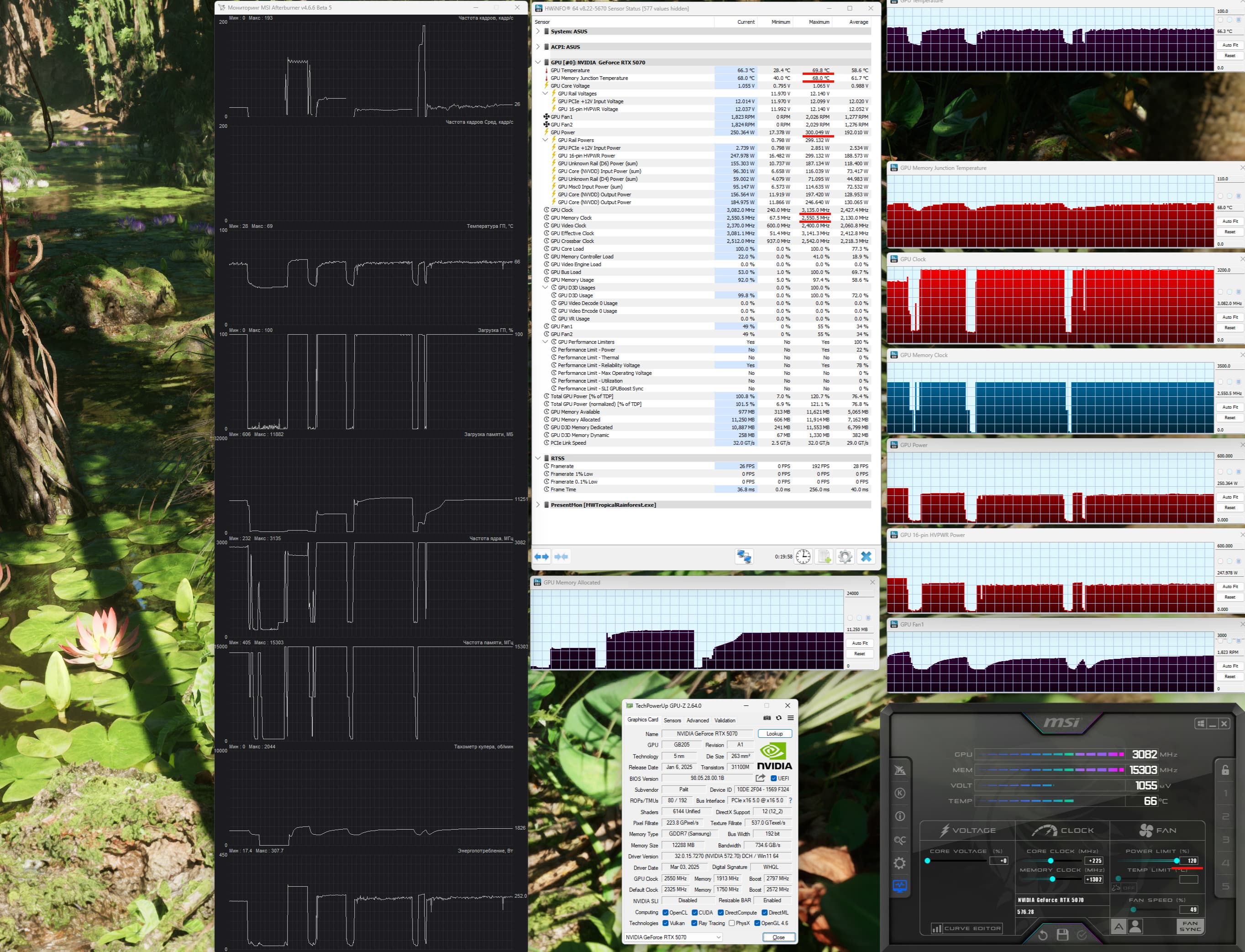The height and width of the screenshot is (952, 1245).
Task: Click the GPU-Z screenshot camera icon
Action: coord(767,717)
